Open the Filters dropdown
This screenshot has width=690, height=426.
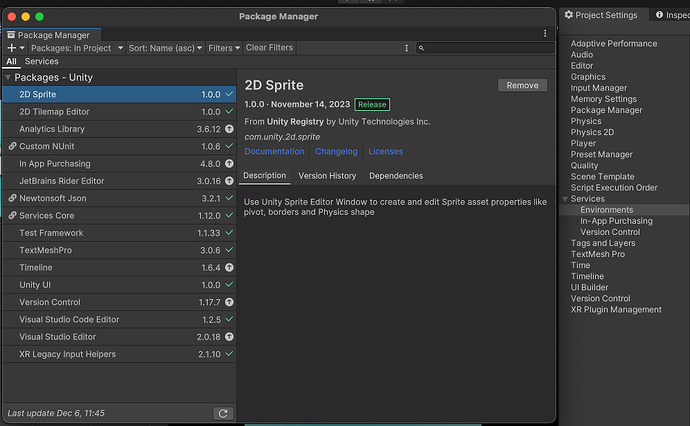(222, 48)
